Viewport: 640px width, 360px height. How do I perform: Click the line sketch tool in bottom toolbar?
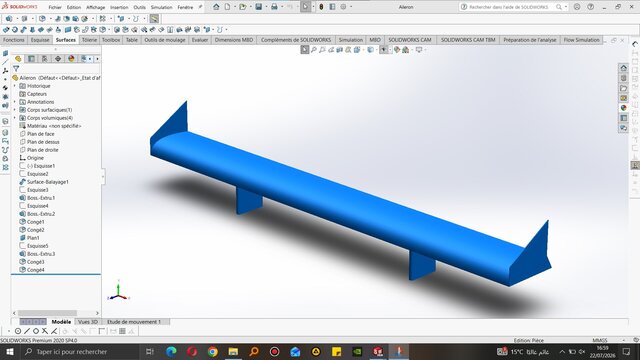(27, 331)
